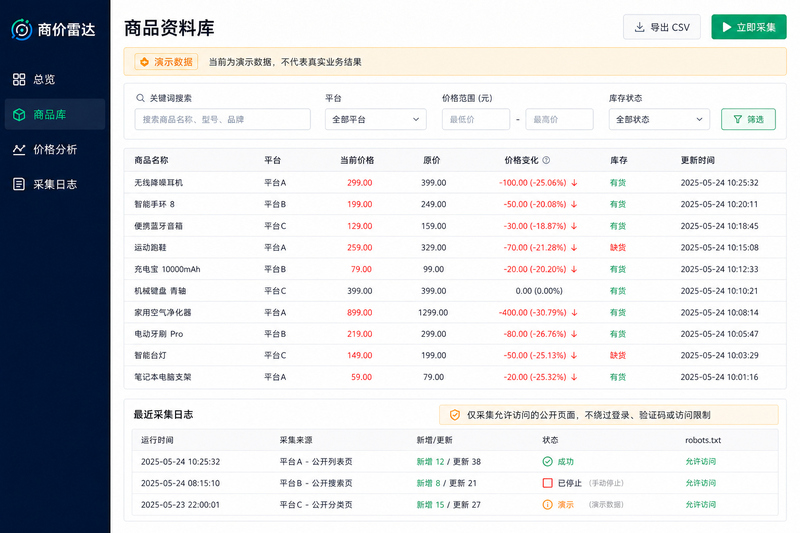Click the shield icon in compliance notice
Image resolution: width=800 pixels, height=533 pixels.
coord(455,415)
